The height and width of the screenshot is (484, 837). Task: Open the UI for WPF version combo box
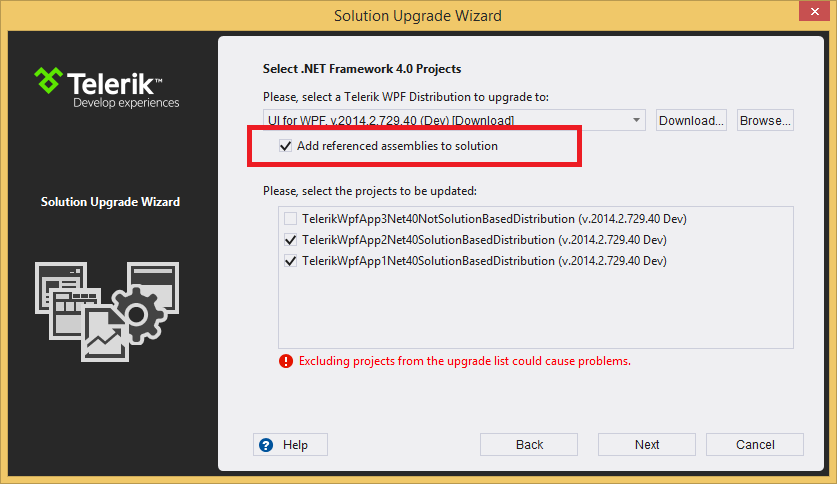(454, 120)
